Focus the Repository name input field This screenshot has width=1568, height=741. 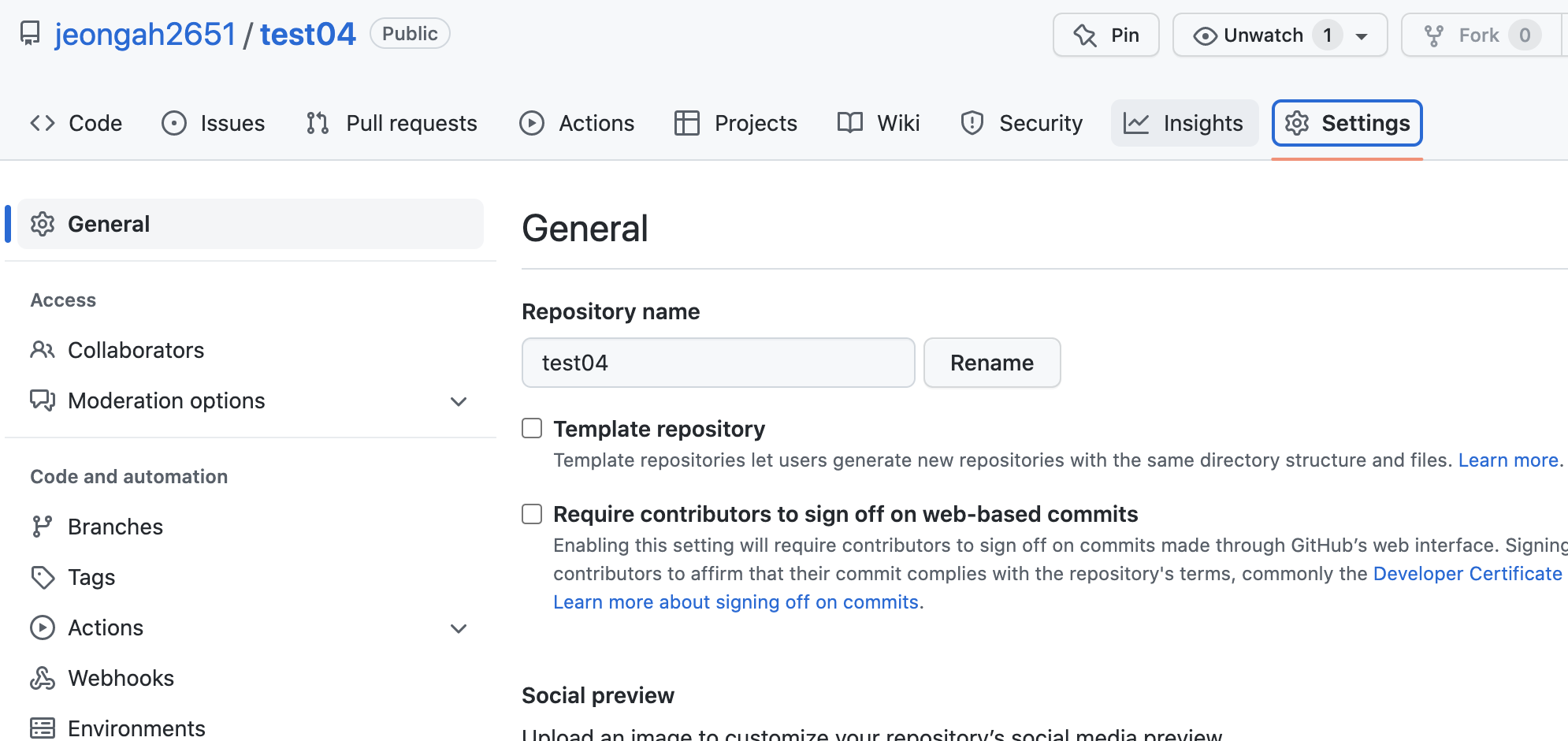click(x=719, y=363)
